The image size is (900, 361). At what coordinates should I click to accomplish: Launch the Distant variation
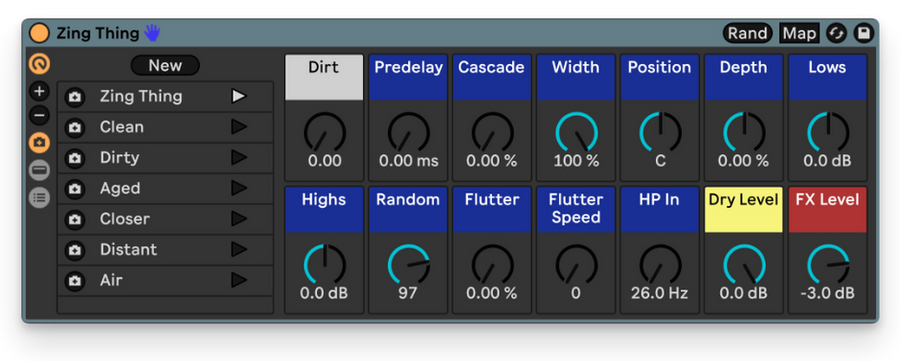(x=239, y=249)
